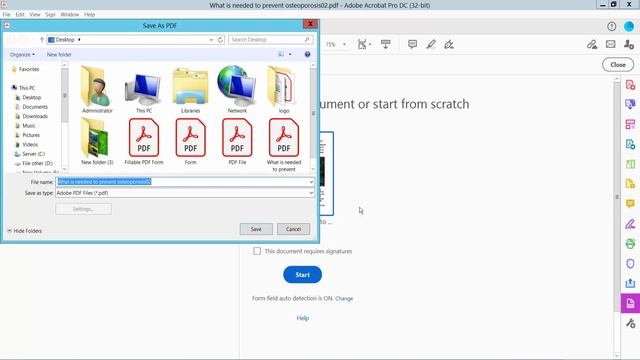The image size is (640, 360).
Task: Open the Save as type combo box
Action: pyautogui.click(x=185, y=193)
